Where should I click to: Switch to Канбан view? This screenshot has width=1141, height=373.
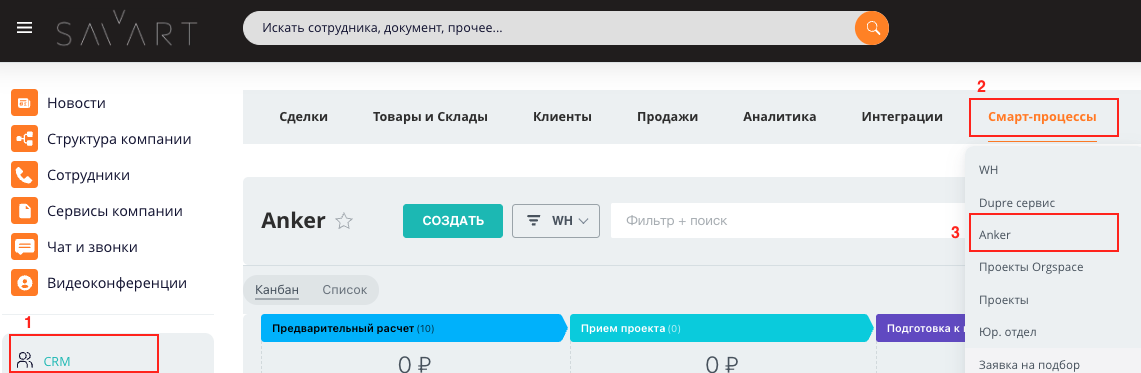(277, 289)
